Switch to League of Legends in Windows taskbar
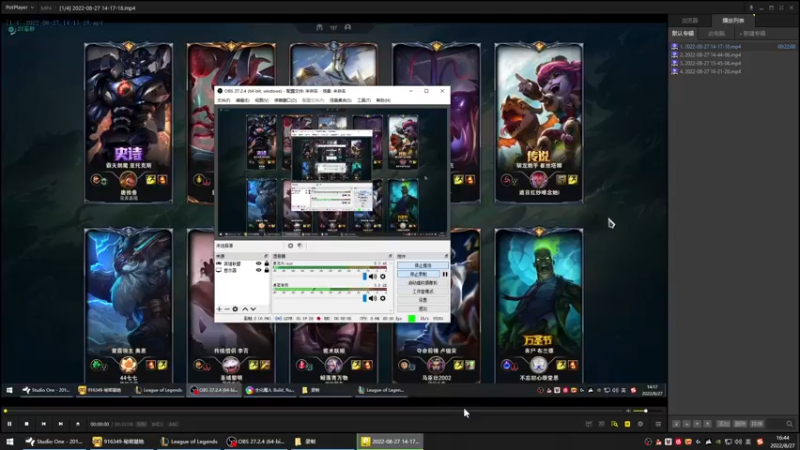 click(x=189, y=442)
